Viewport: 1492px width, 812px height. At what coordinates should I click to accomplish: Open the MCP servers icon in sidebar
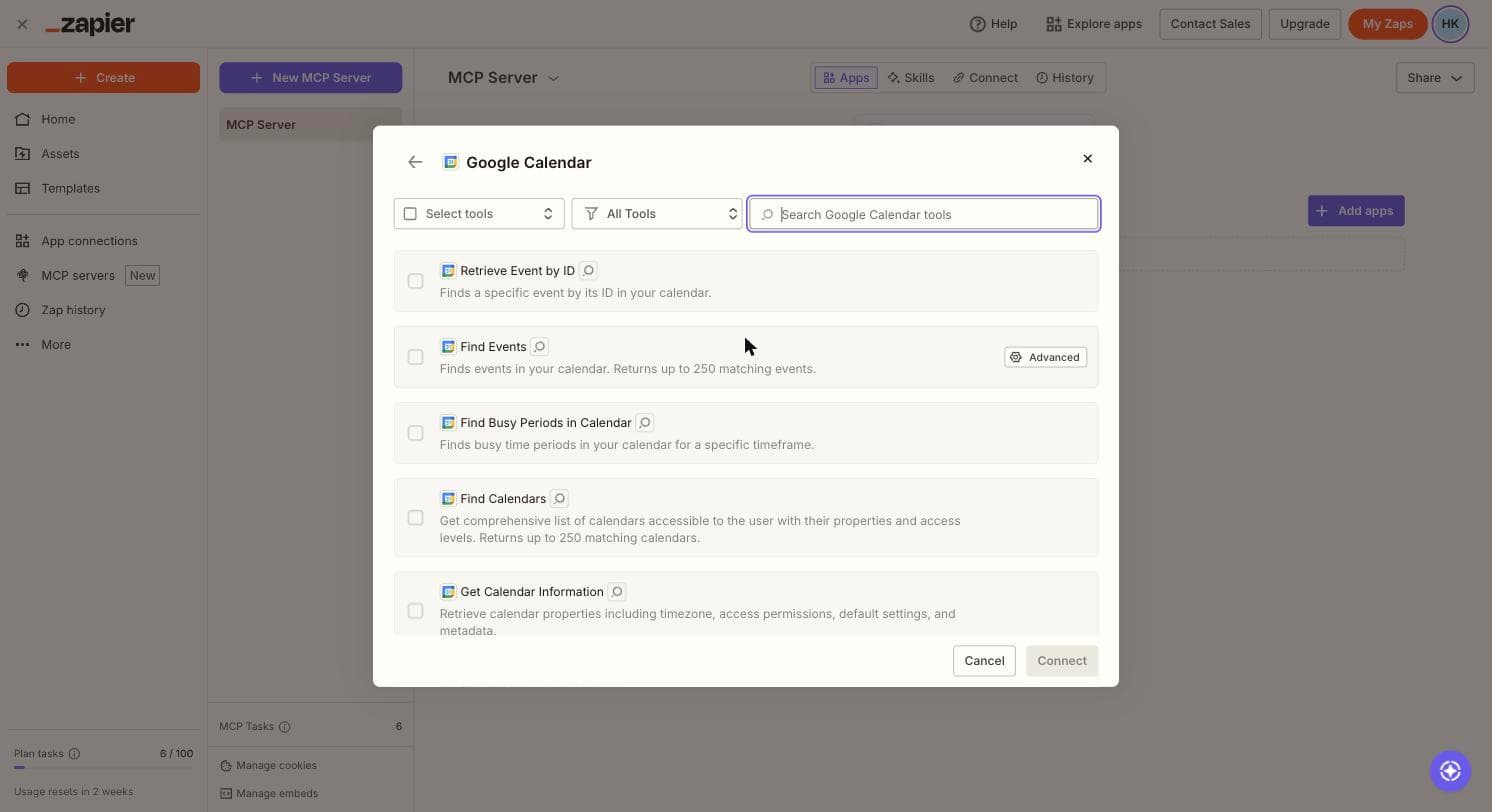pyautogui.click(x=23, y=275)
